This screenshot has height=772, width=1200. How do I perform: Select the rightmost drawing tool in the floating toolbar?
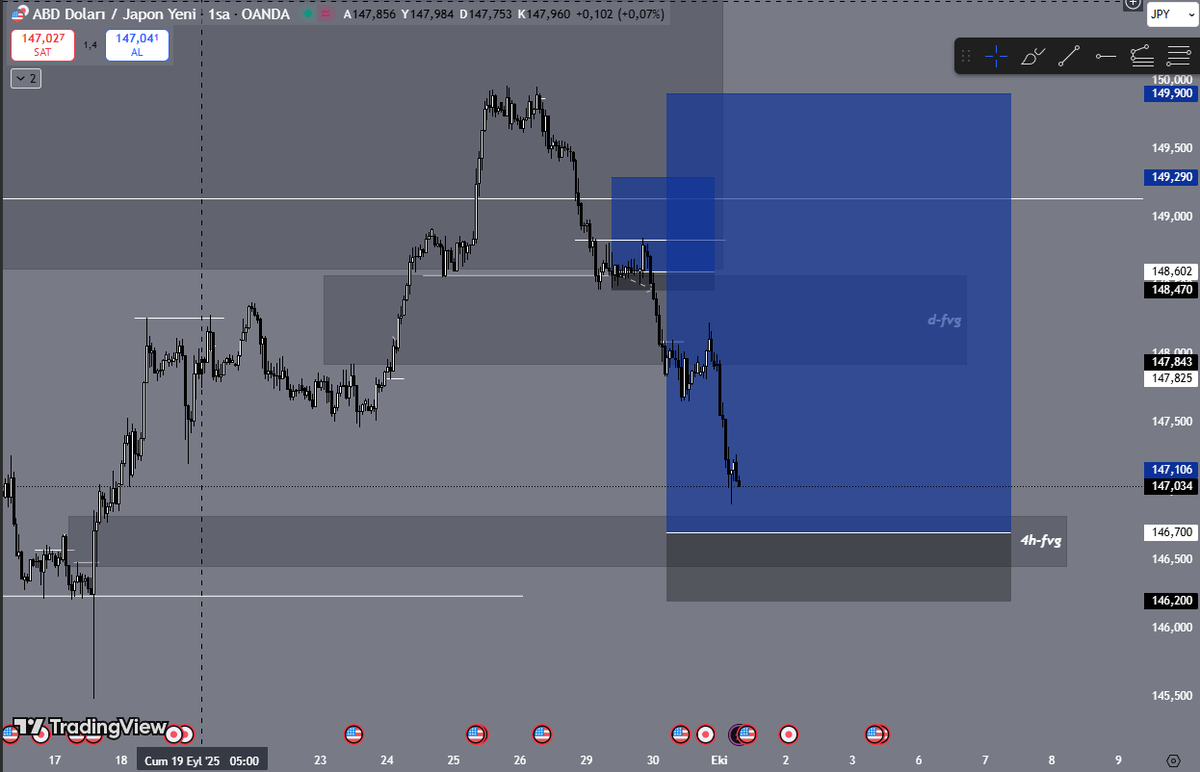pyautogui.click(x=1176, y=56)
